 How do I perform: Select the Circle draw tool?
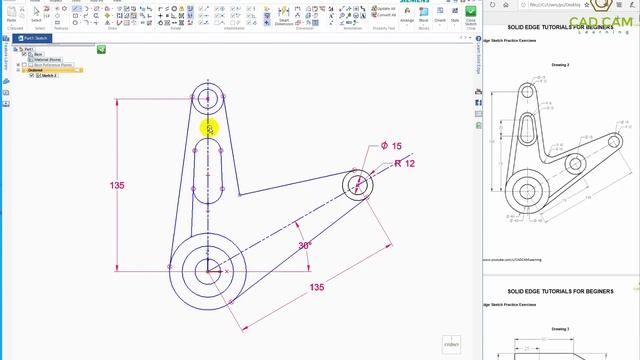pos(75,23)
